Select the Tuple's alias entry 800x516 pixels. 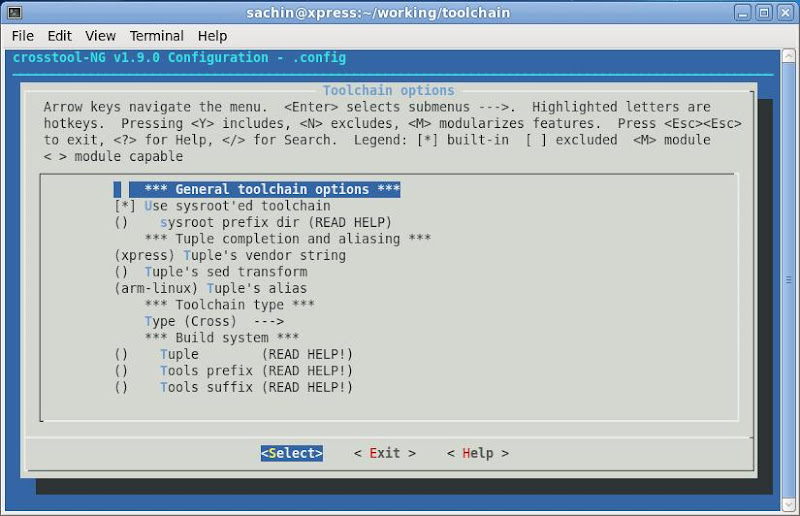tap(211, 288)
